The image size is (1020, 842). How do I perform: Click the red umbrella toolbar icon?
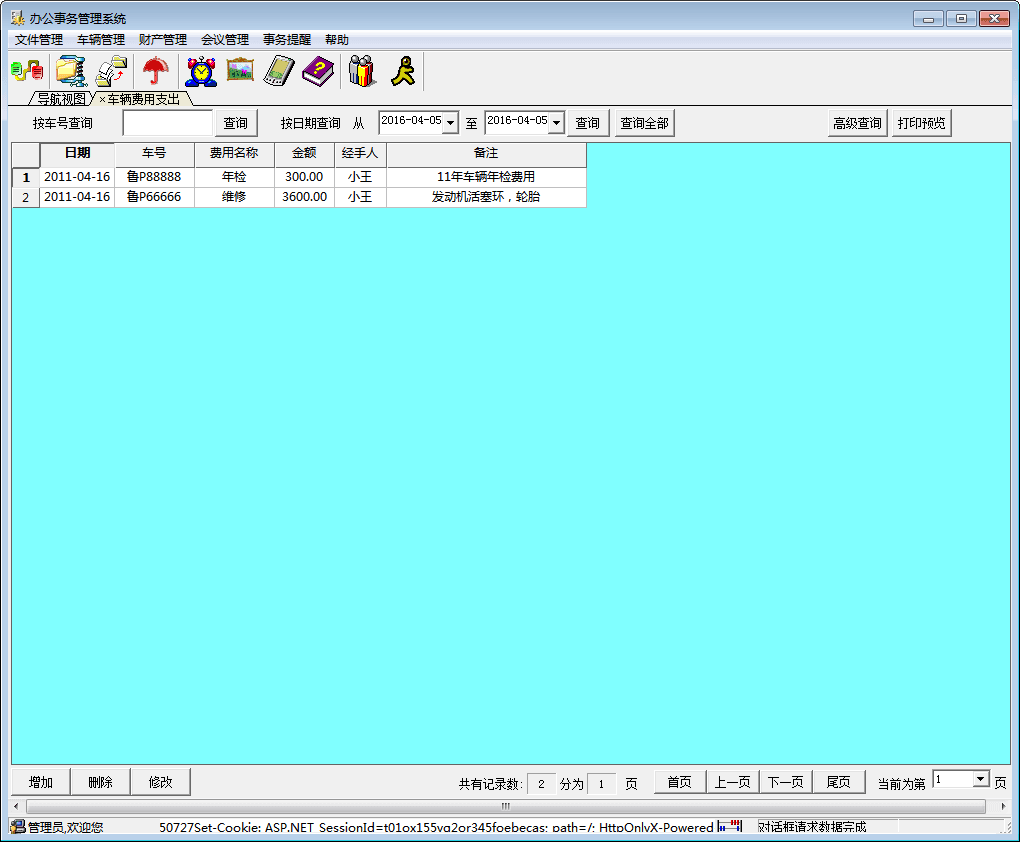155,71
